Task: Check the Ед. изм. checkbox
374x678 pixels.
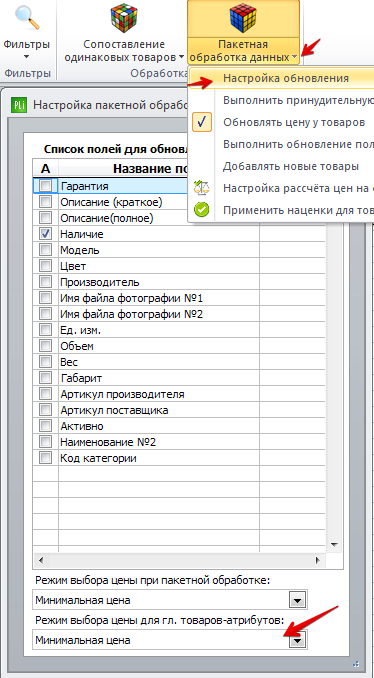Action: pos(45,330)
